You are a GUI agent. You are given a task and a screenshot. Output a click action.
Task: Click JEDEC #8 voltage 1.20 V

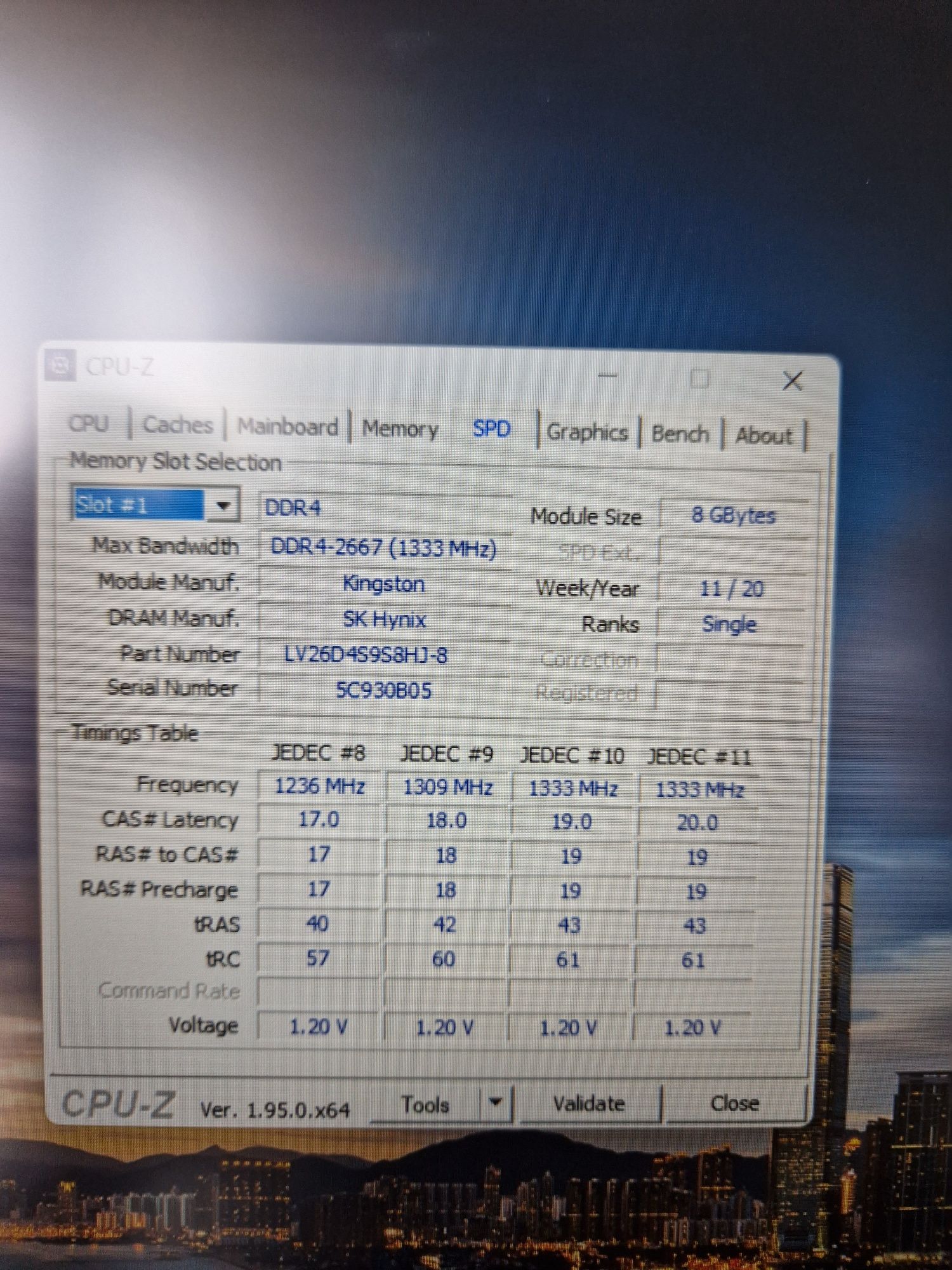pos(318,1027)
